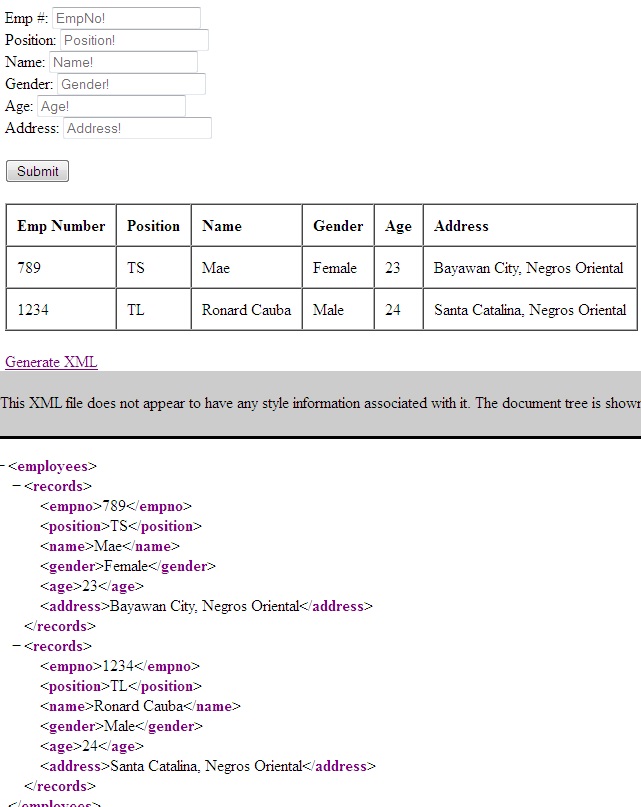Select table cell TS
Screen dimensions: 641x807
click(153, 268)
